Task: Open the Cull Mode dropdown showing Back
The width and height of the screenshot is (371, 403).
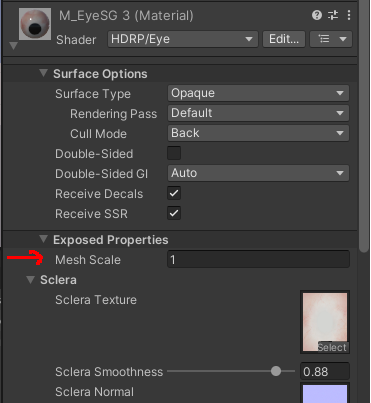Action: coord(258,133)
